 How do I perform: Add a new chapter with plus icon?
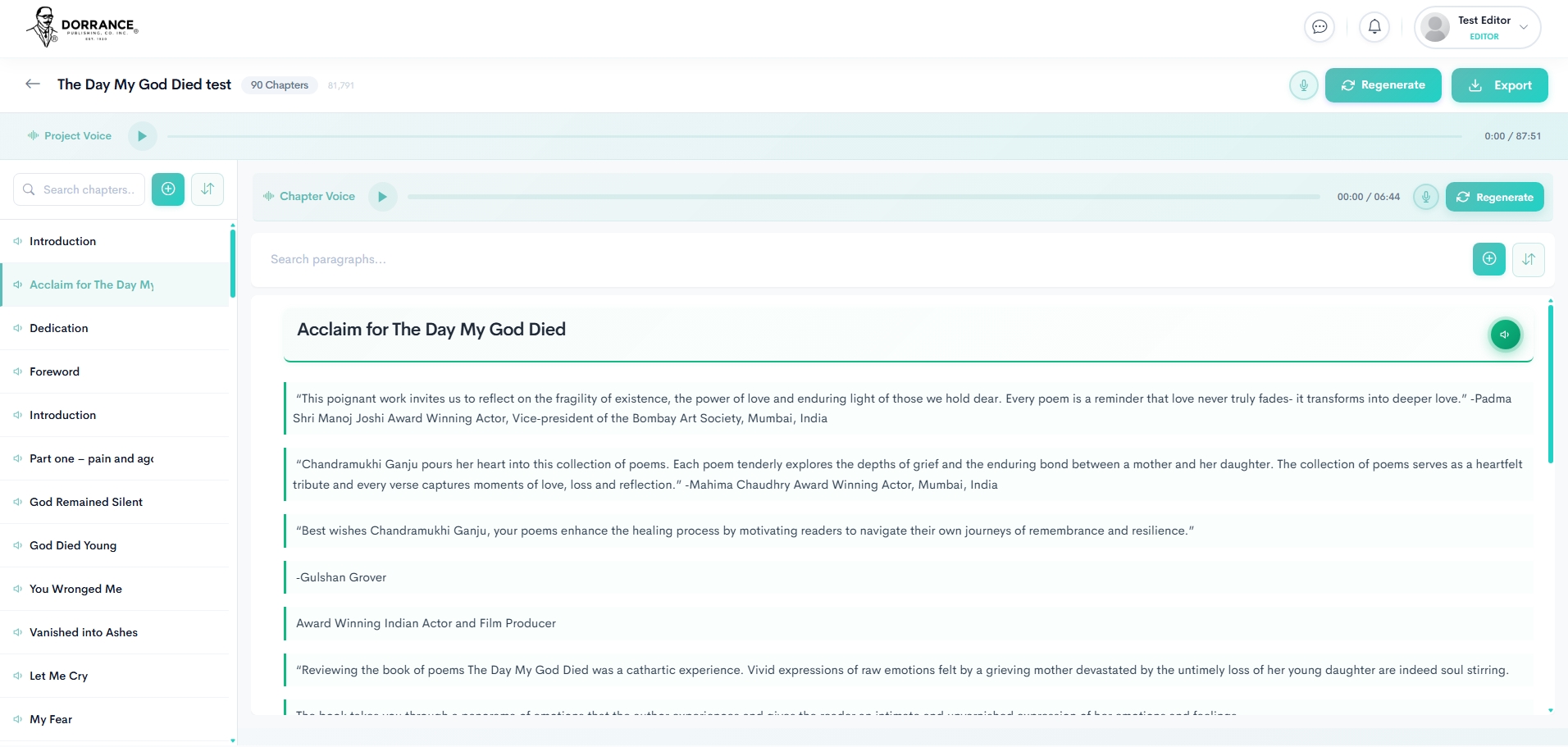click(x=168, y=189)
